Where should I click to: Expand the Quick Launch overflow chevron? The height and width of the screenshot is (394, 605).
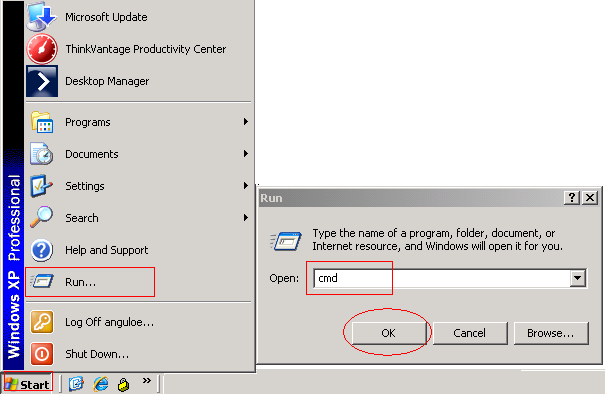click(147, 380)
